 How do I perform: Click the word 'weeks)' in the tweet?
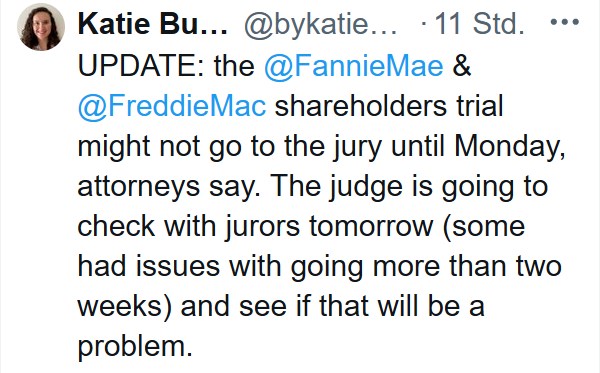(x=125, y=306)
